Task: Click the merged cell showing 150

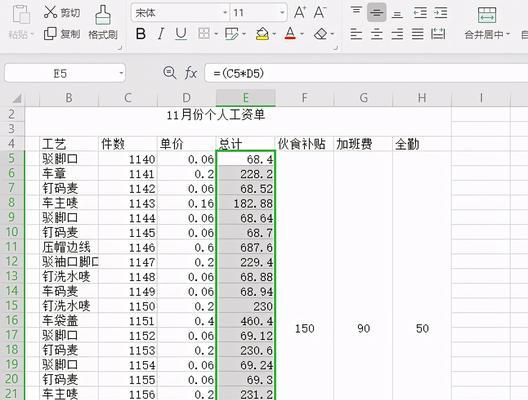Action: pyautogui.click(x=304, y=328)
